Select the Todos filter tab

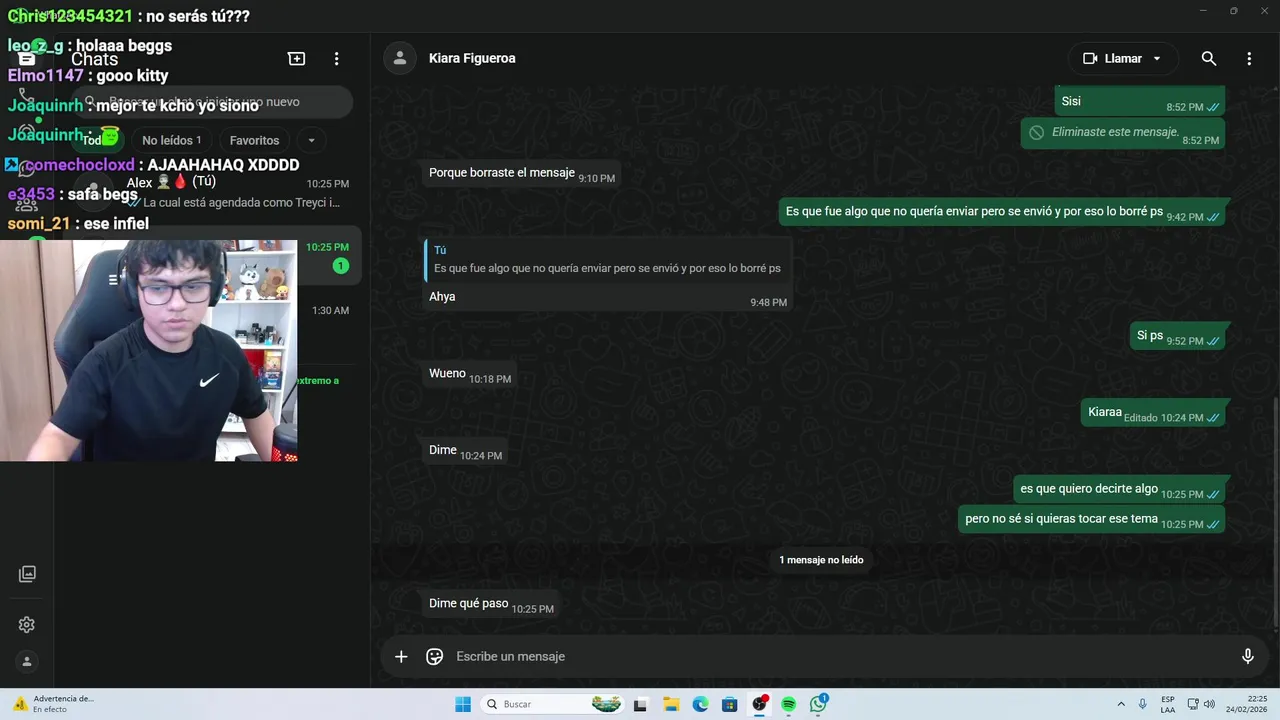click(x=100, y=140)
